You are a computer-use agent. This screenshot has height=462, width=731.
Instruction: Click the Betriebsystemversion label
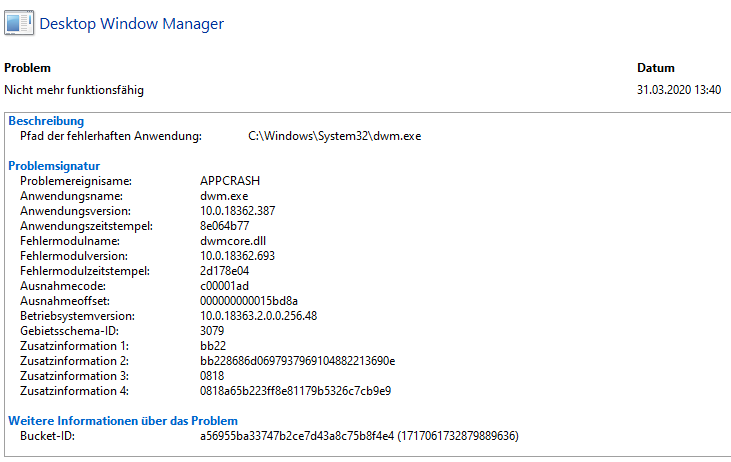[77, 316]
